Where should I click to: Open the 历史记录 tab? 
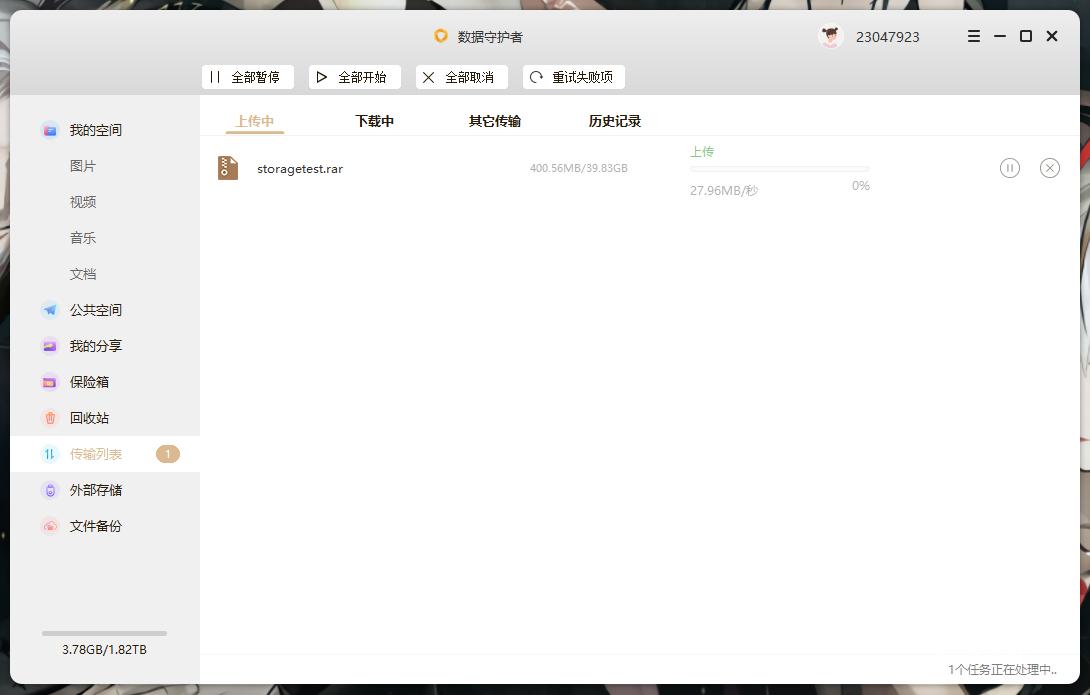614,119
